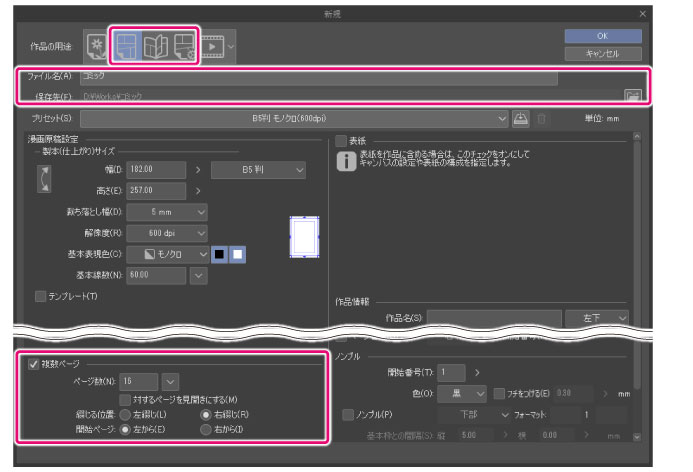Screen dimensions: 693x472
Task: Click the page layout preview thumbnail
Action: pyautogui.click(x=304, y=237)
